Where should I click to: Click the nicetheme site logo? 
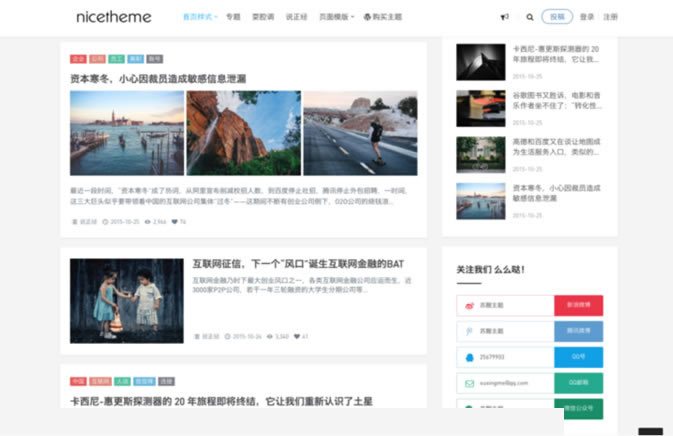[x=114, y=17]
